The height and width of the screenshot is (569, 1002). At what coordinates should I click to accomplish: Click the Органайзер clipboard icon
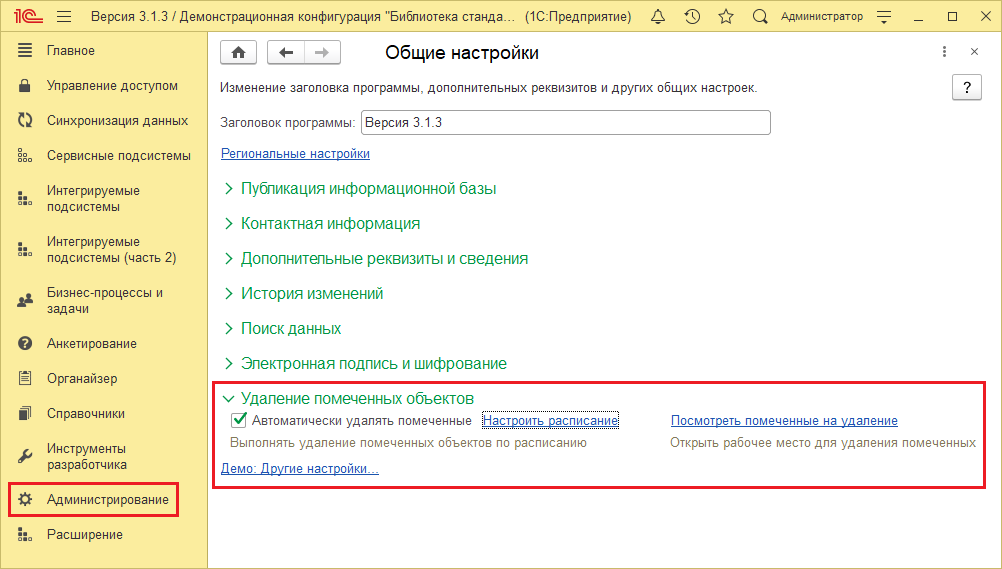25,378
